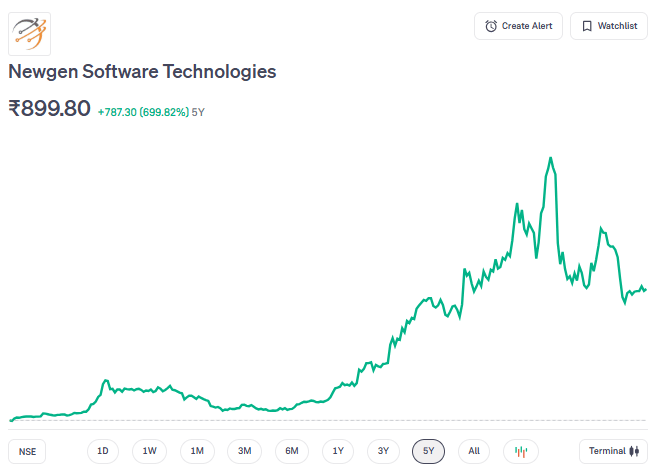Screen dimensions: 666x473
Task: Switch to the candlestick chart type icon
Action: (x=520, y=451)
